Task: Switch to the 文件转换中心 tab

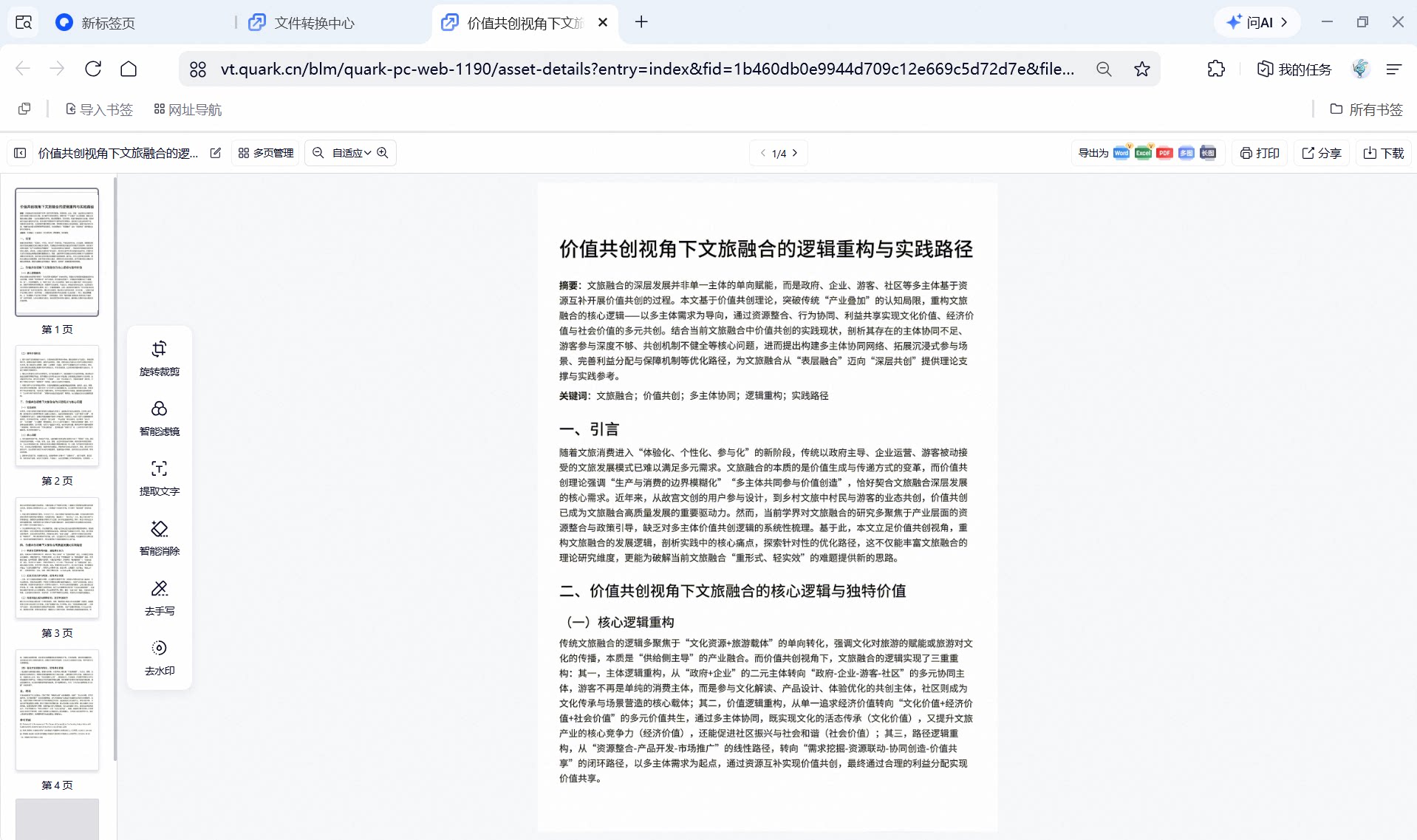Action: pos(314,23)
